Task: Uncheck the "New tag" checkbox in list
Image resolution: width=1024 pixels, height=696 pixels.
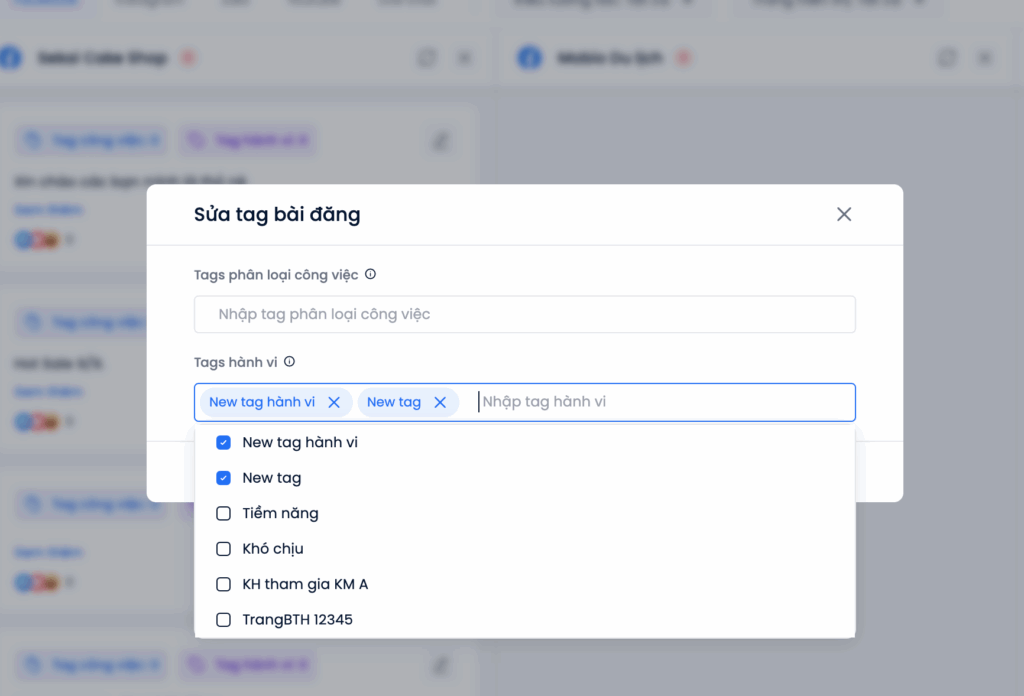Action: [x=223, y=478]
